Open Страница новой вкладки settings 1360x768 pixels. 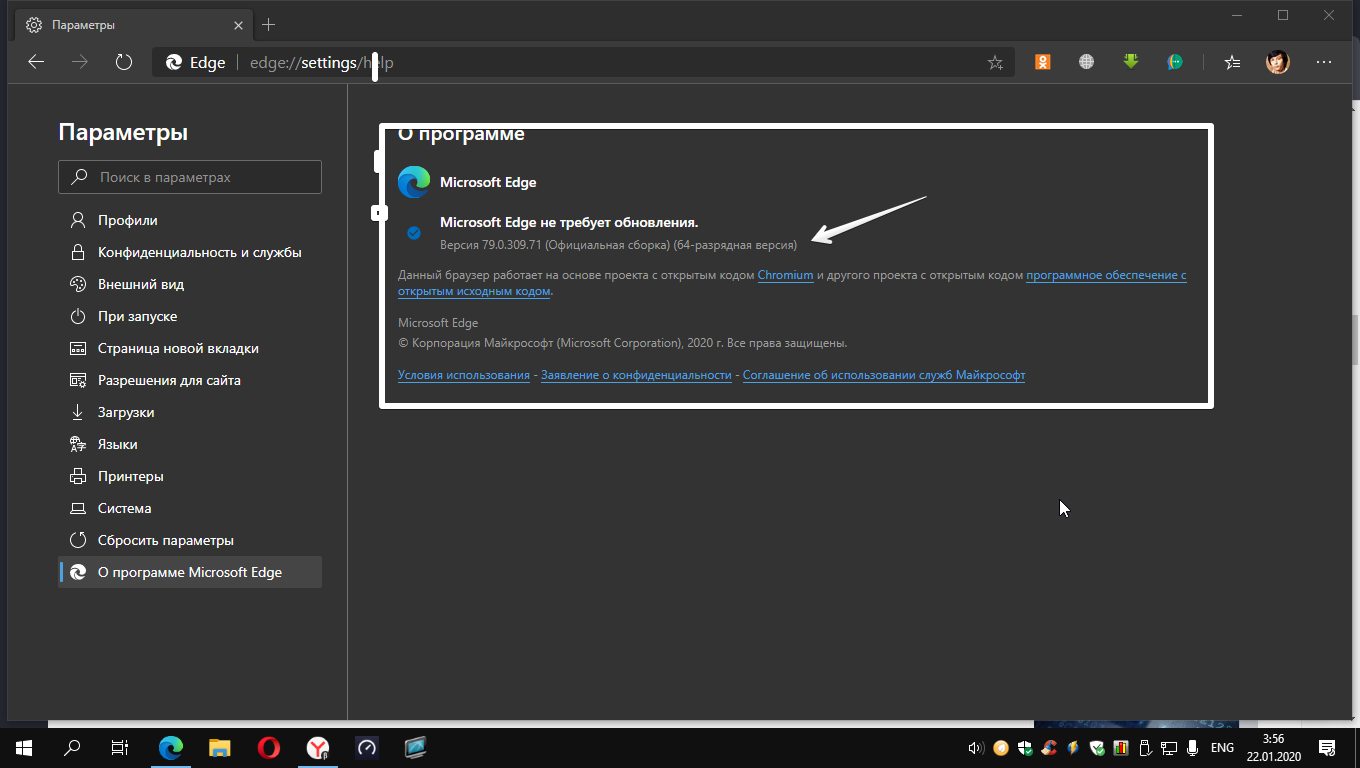[x=190, y=348]
